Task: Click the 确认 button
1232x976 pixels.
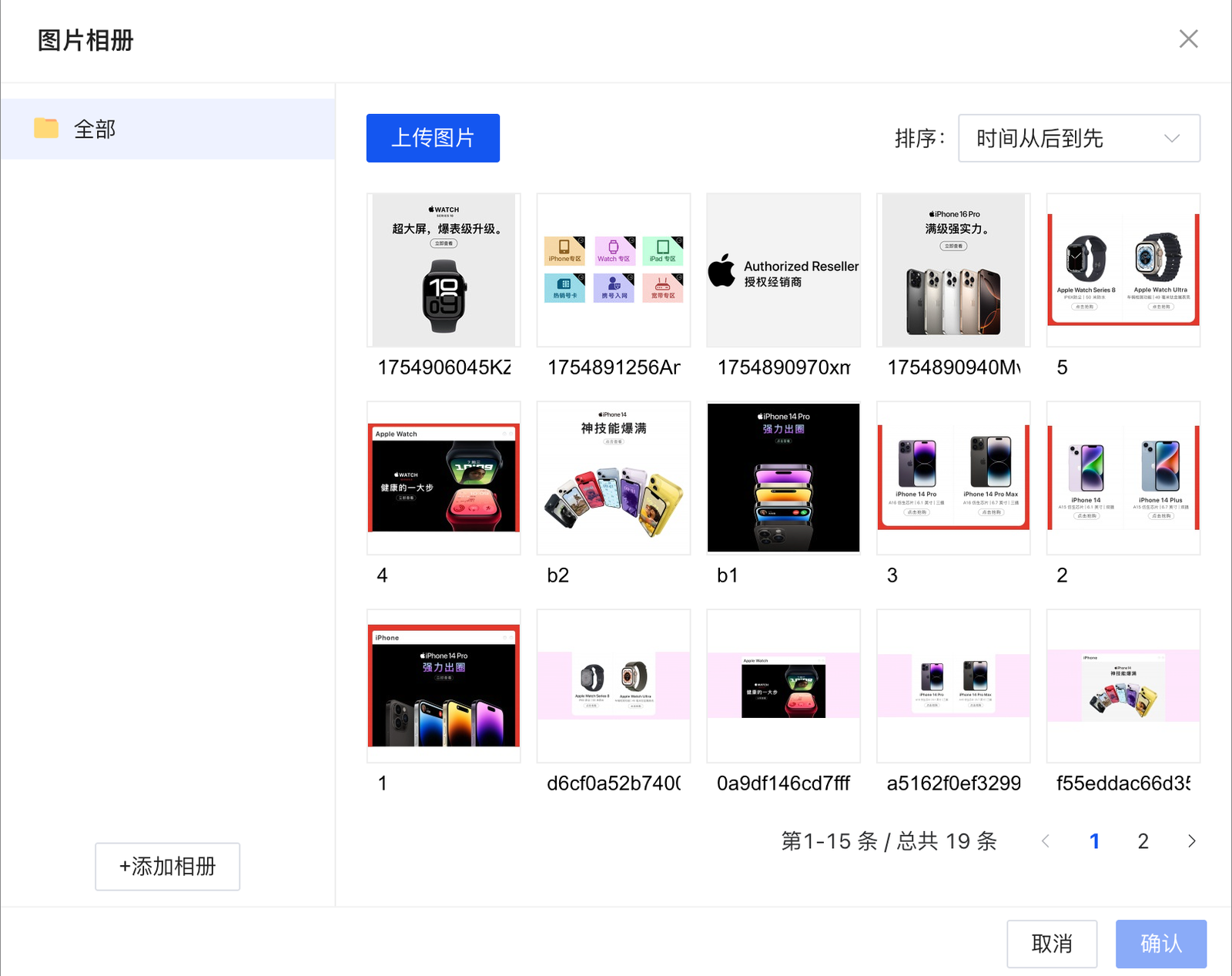Action: click(1161, 944)
